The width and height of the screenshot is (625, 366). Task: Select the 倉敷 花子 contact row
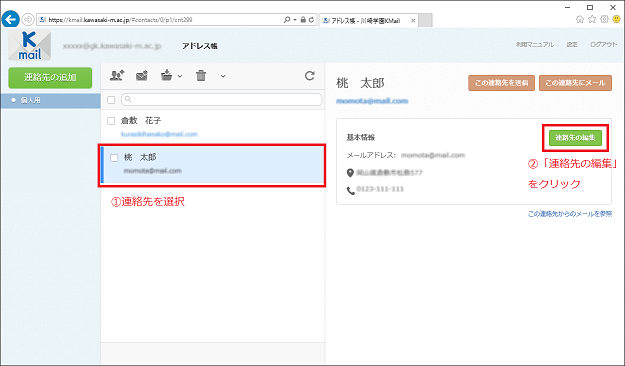click(213, 127)
